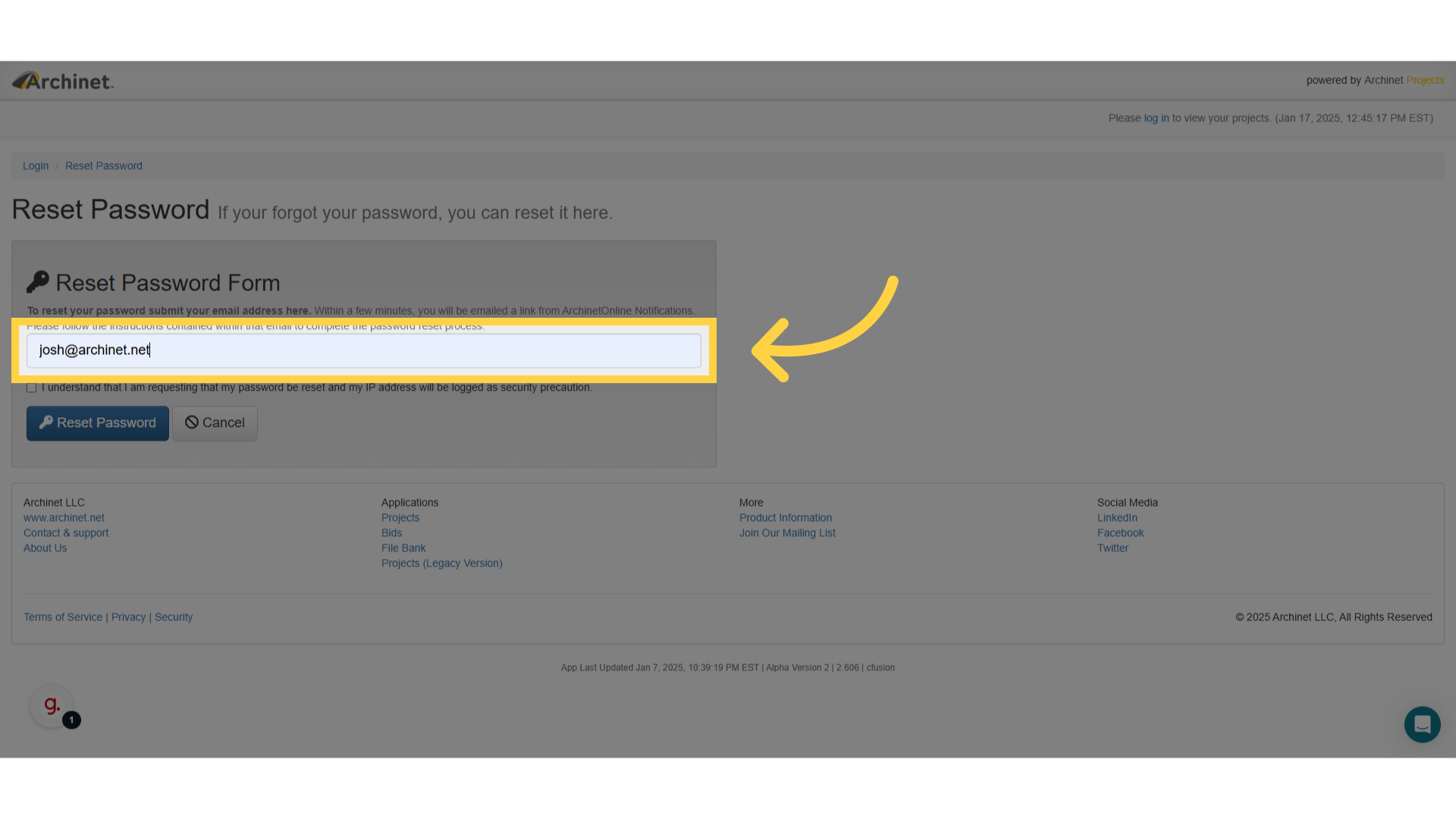Visit the www.archinet.net footer link
1456x819 pixels.
click(x=64, y=517)
